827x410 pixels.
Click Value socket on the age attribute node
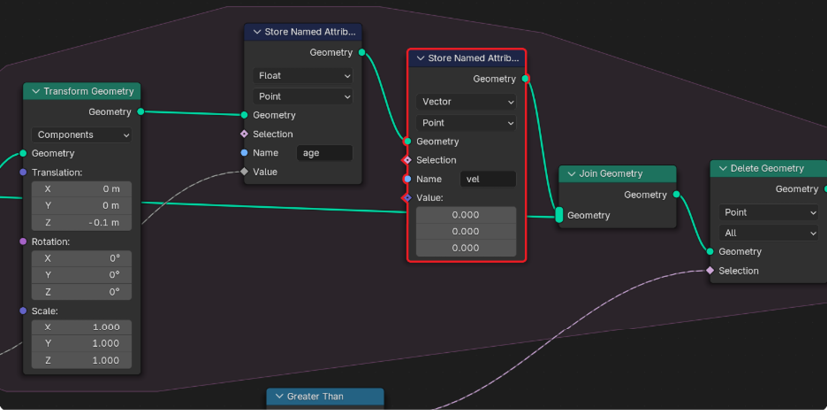pyautogui.click(x=244, y=172)
